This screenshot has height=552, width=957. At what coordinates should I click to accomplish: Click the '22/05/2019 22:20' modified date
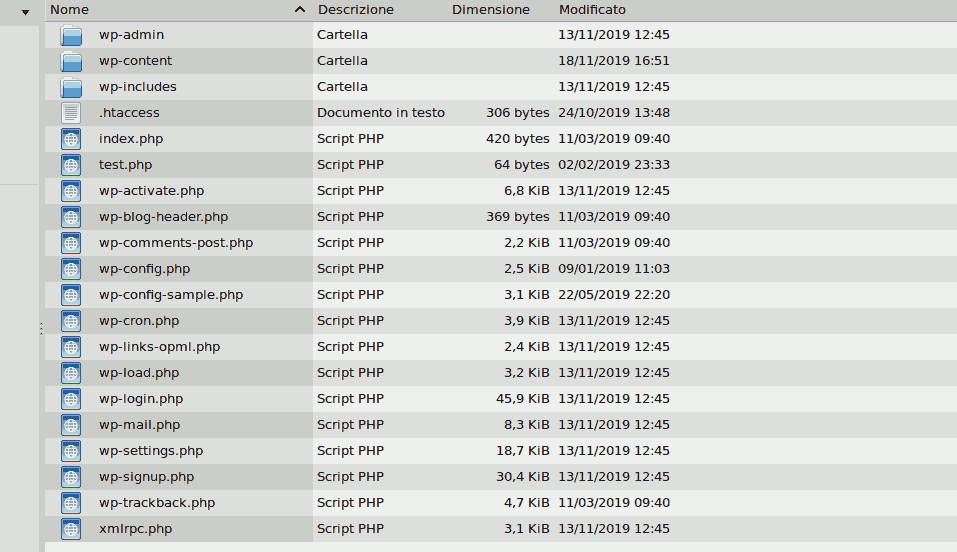pos(614,294)
